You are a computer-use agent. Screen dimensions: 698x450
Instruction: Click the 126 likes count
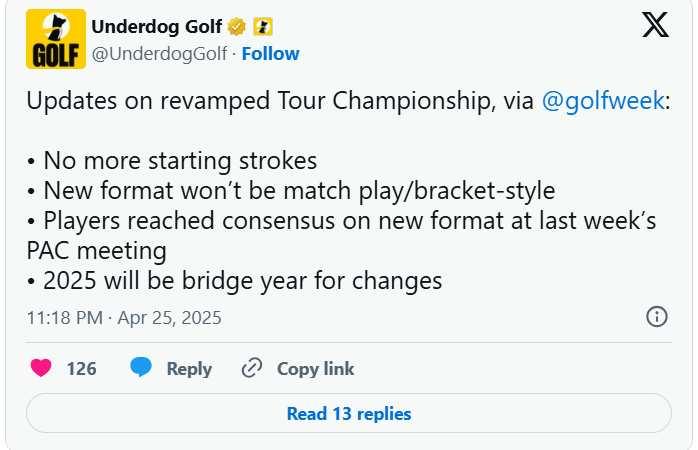pyautogui.click(x=81, y=369)
